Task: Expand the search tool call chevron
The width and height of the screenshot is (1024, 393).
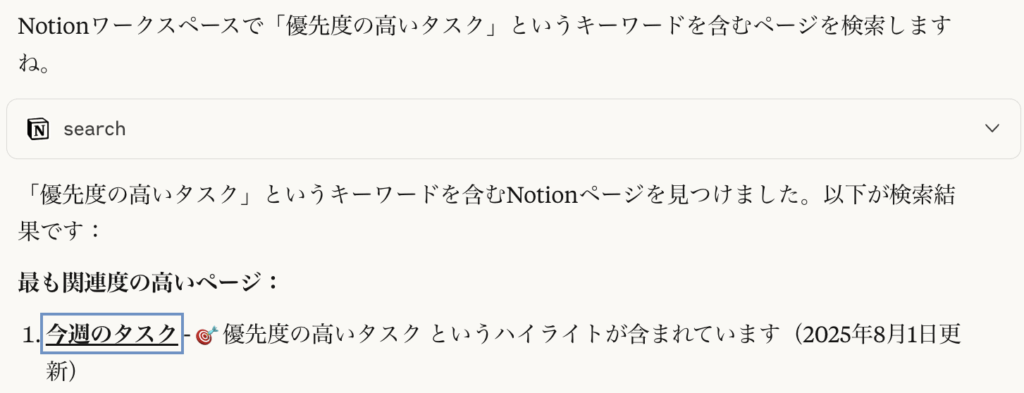Action: [x=992, y=129]
